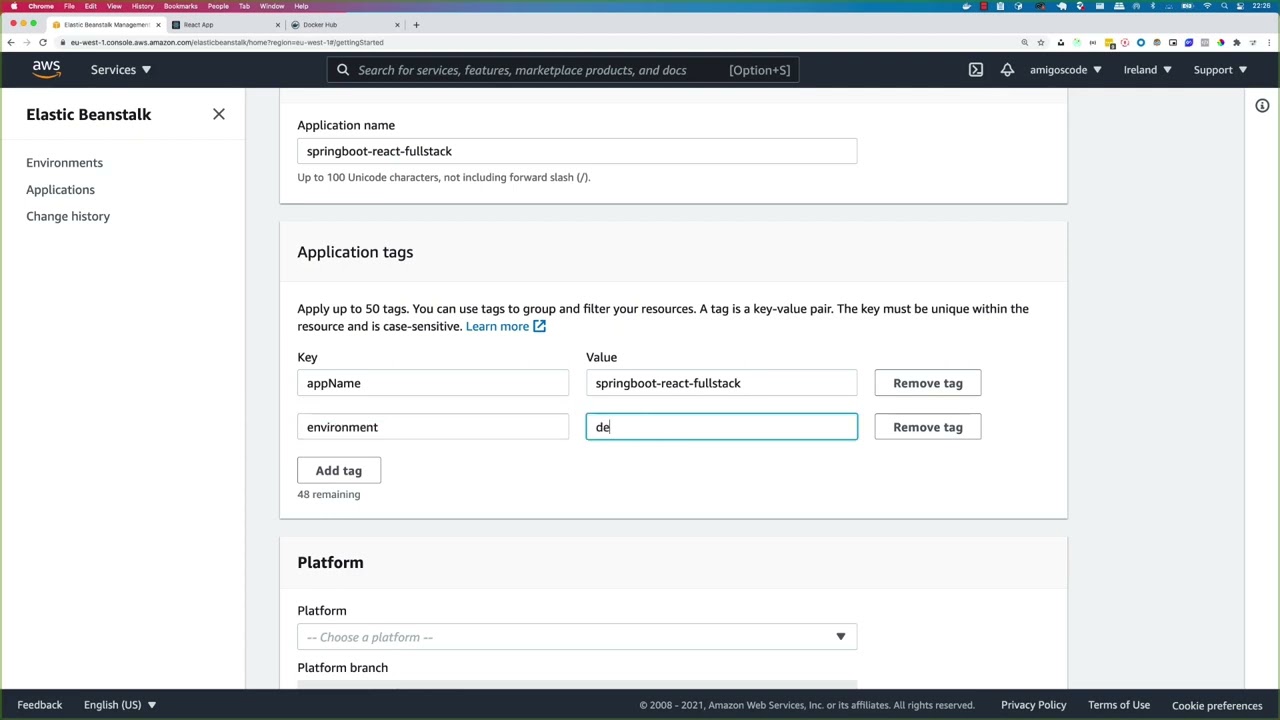
Task: Click the search magnifier icon in AWS header
Action: 343,70
